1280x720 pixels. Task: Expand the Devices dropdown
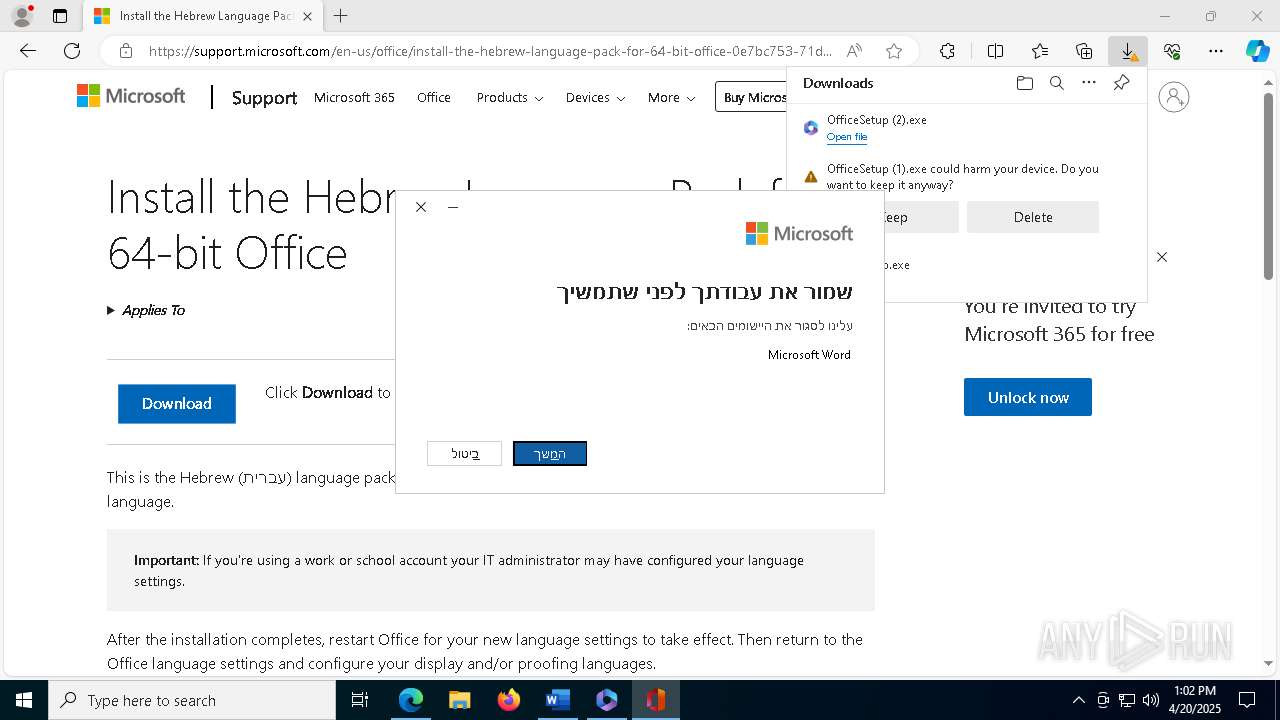595,97
